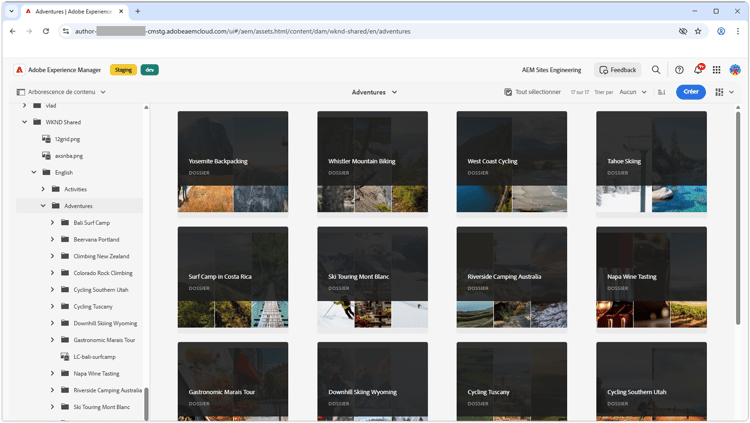Collapse the WKND Shared folder

tap(24, 122)
